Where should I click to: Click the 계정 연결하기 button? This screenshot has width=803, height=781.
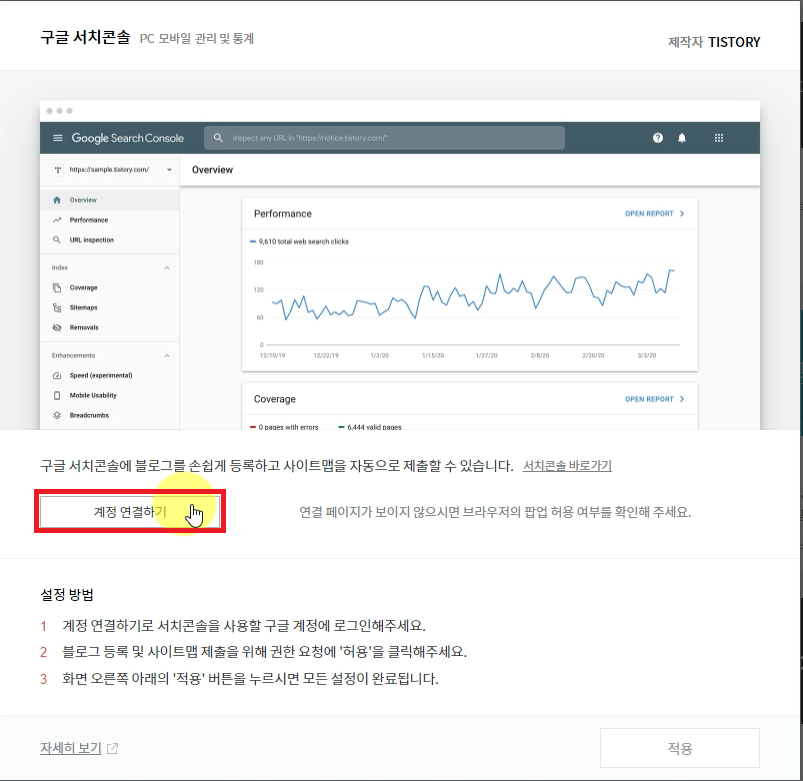coord(130,511)
